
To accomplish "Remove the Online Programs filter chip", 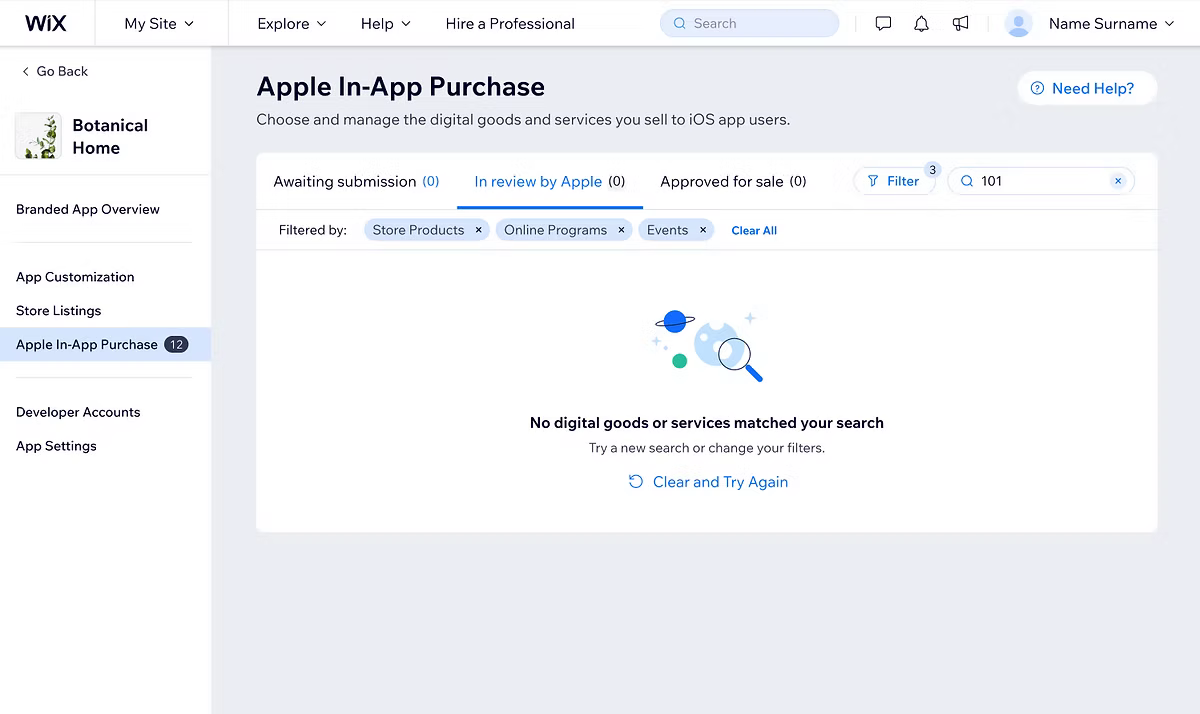I will [x=621, y=230].
